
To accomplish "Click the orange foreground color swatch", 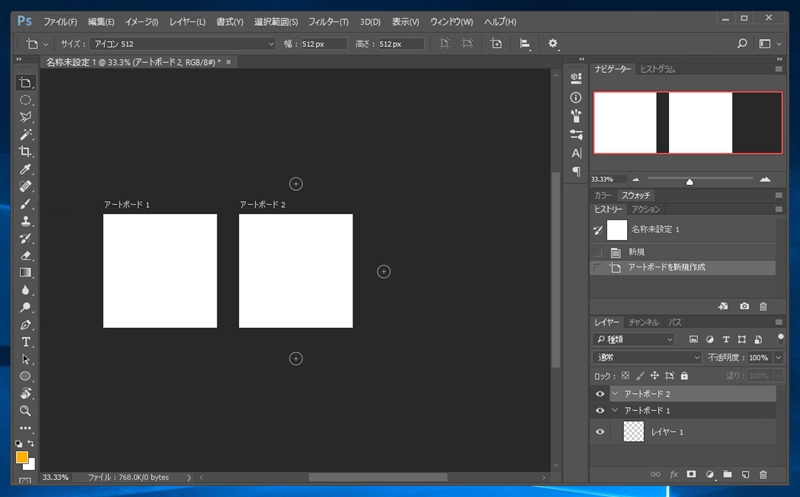I will (x=22, y=457).
